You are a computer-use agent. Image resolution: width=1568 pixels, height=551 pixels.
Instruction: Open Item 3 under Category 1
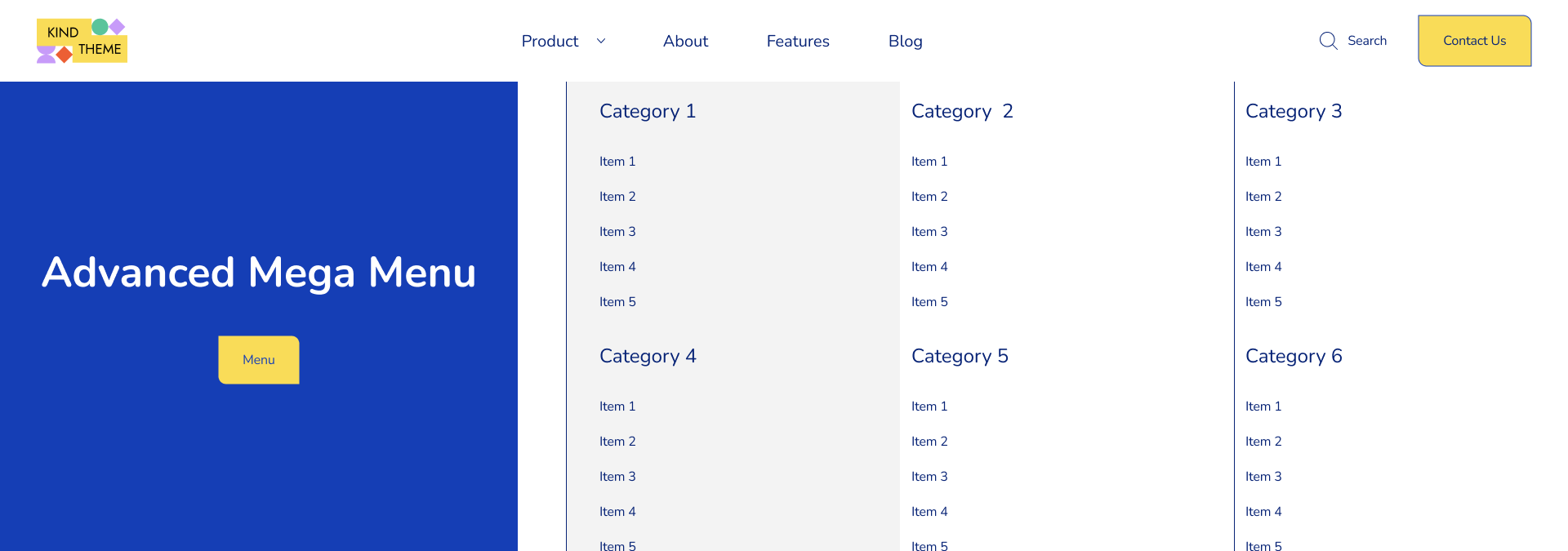click(x=617, y=232)
